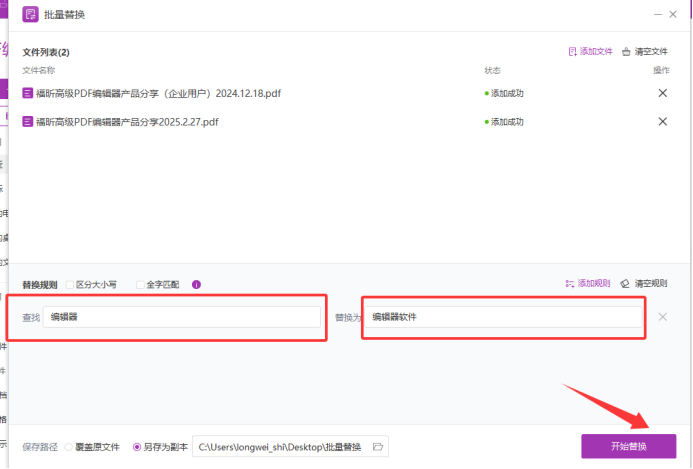Click 清空文件 to clear file list

645,52
